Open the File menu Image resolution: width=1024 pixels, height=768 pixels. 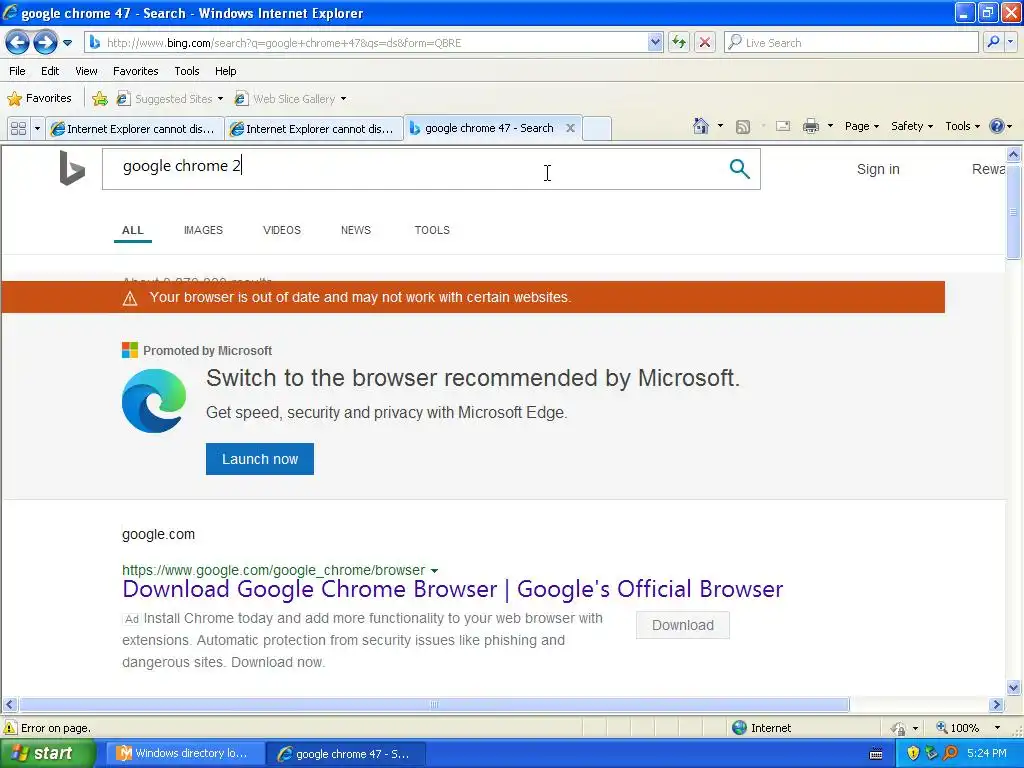click(x=18, y=71)
